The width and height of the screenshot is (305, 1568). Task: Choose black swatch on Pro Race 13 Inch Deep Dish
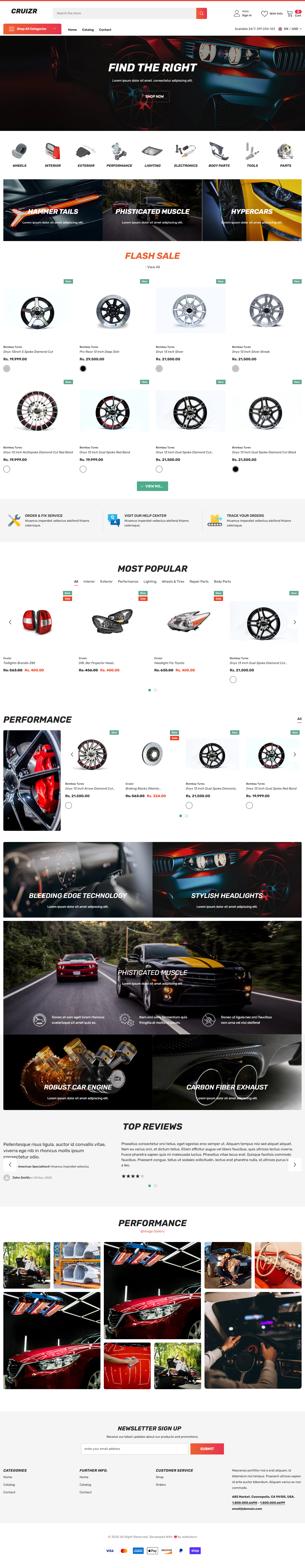click(83, 368)
